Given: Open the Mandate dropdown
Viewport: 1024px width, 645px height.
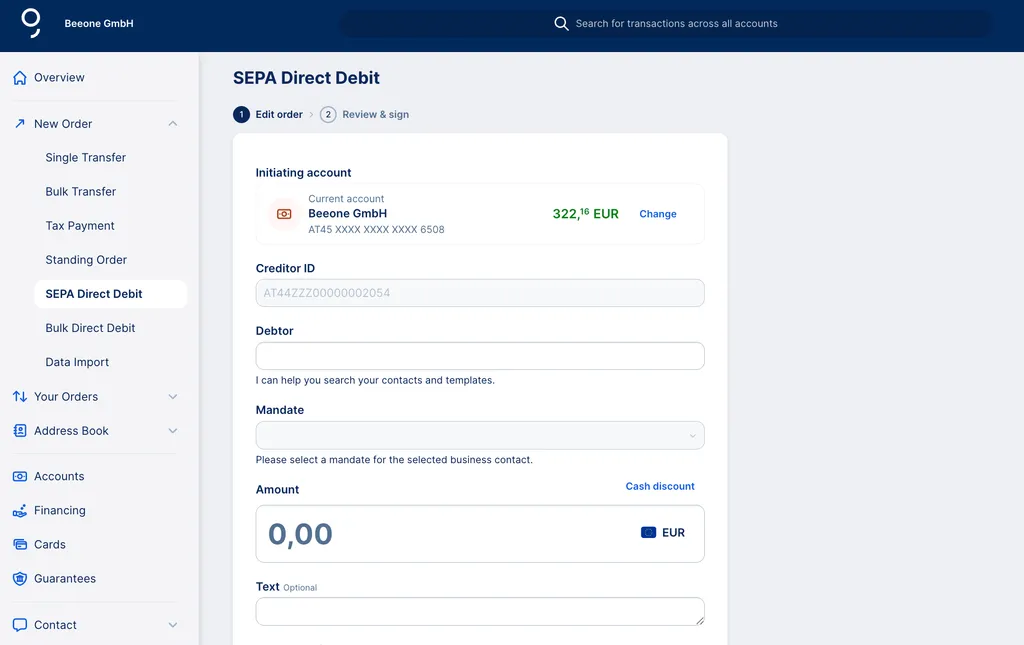Looking at the screenshot, I should pyautogui.click(x=478, y=435).
